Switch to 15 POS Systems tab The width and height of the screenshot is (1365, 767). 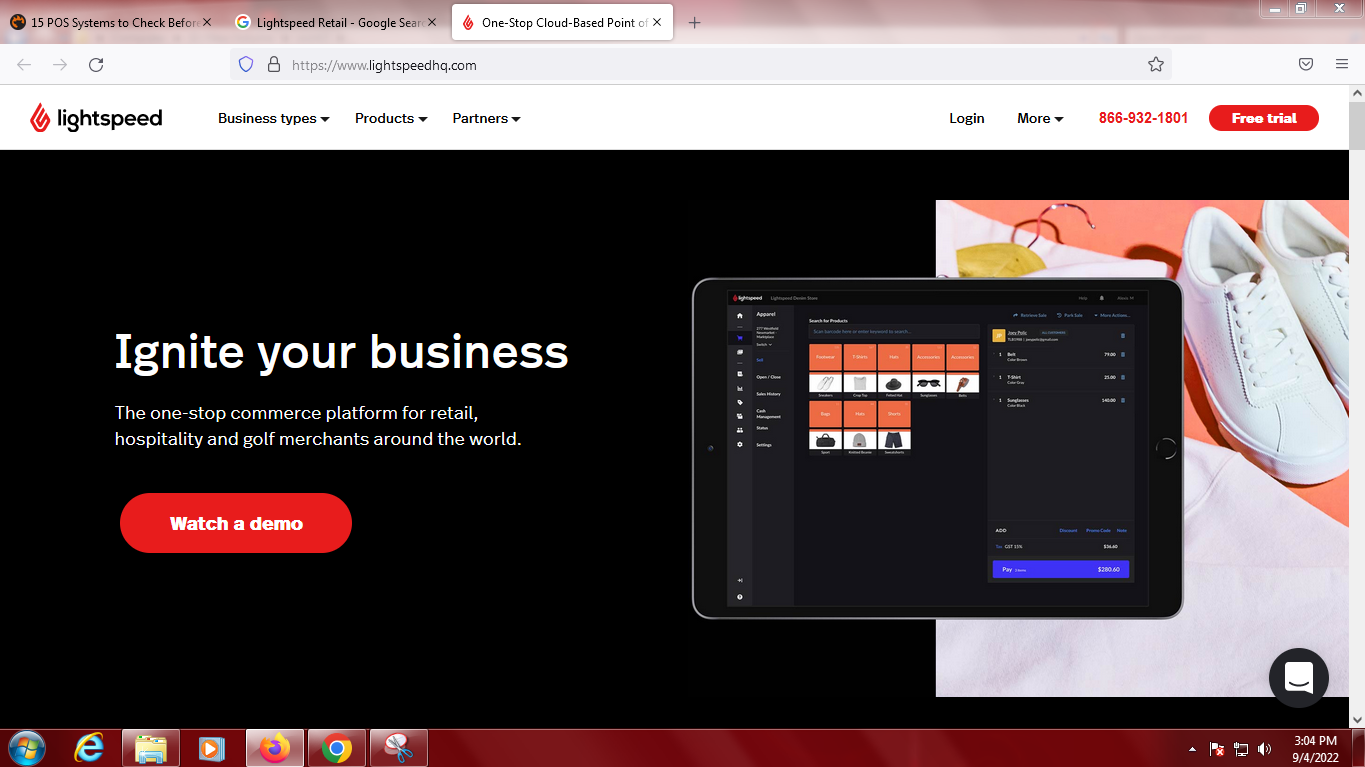pos(110,22)
